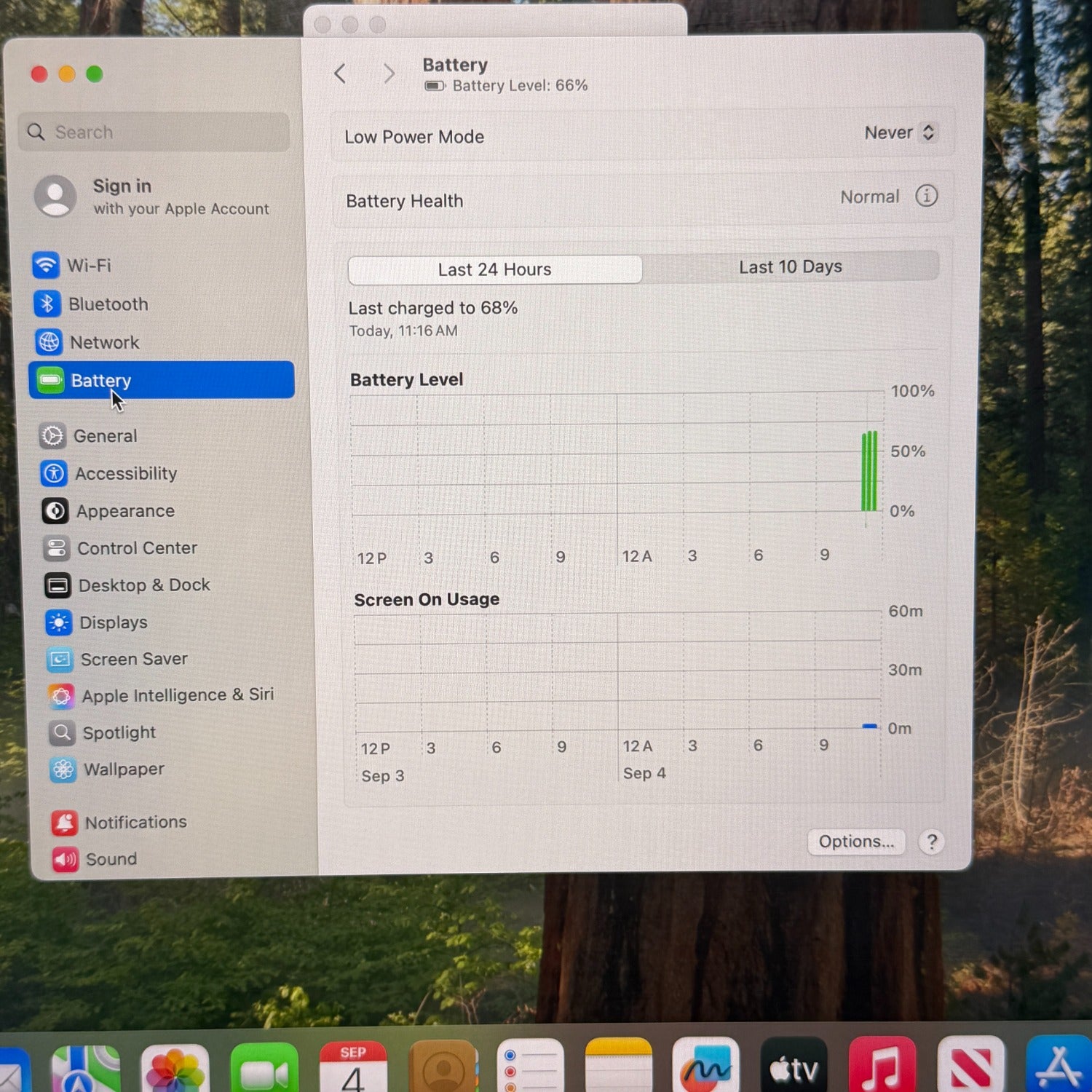Image resolution: width=1092 pixels, height=1092 pixels.
Task: Launch Music app from the Dock
Action: tap(882, 1067)
